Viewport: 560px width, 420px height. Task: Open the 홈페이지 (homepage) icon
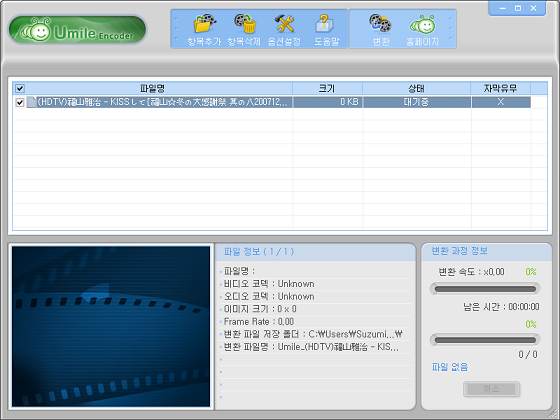(x=422, y=30)
